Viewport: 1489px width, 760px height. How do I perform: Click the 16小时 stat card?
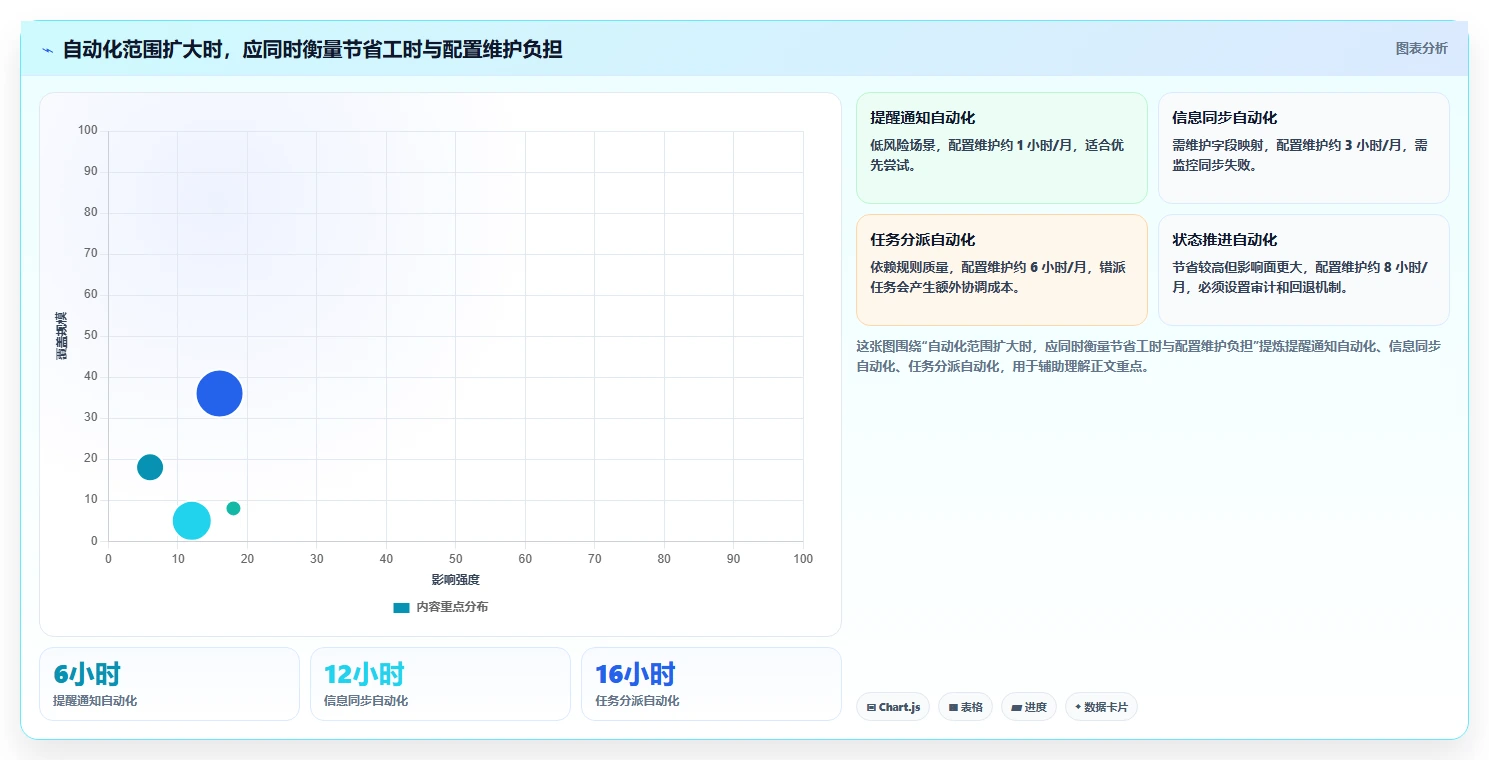pyautogui.click(x=711, y=684)
